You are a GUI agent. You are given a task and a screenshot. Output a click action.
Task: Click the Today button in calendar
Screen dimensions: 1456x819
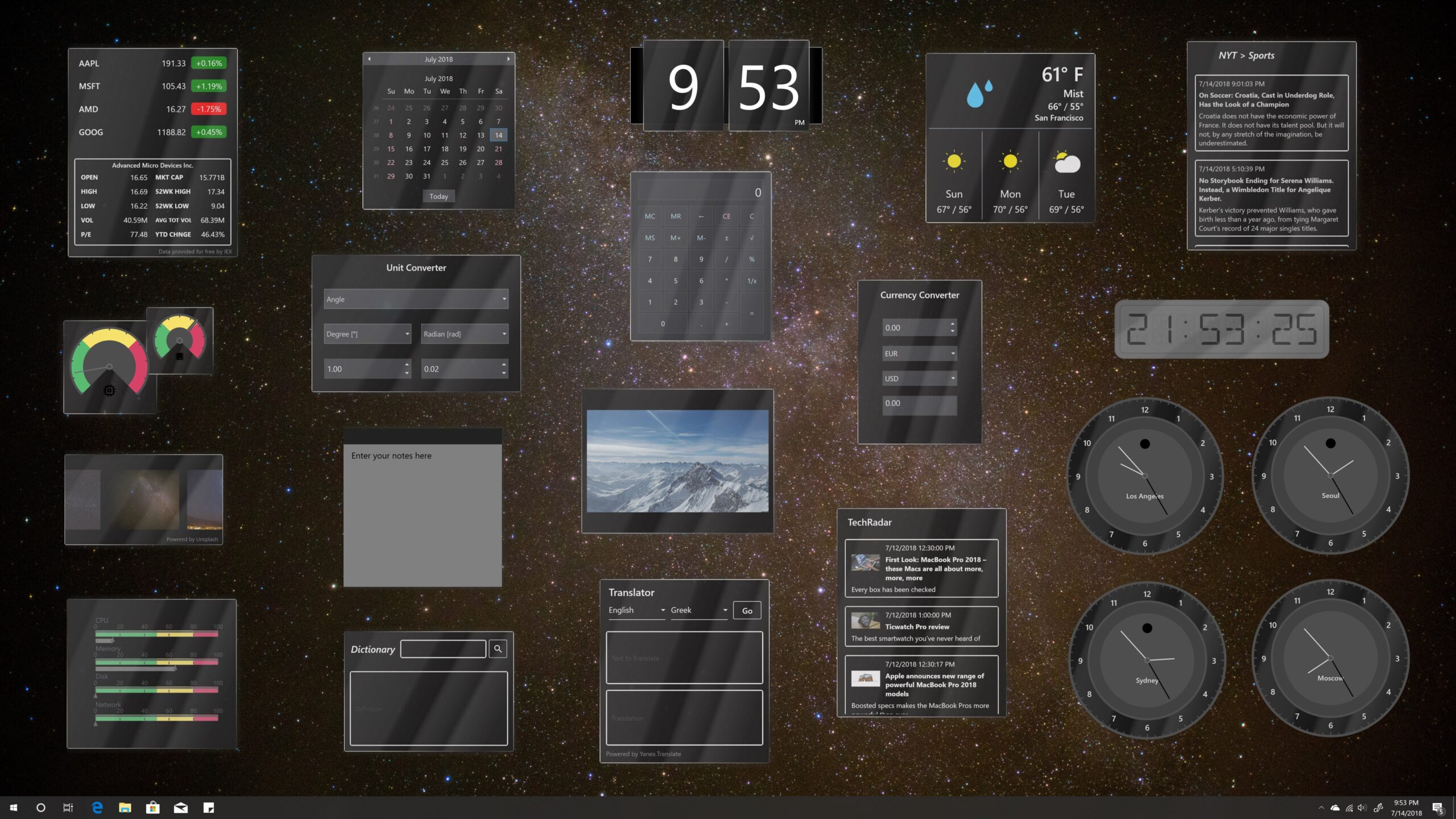coord(439,196)
